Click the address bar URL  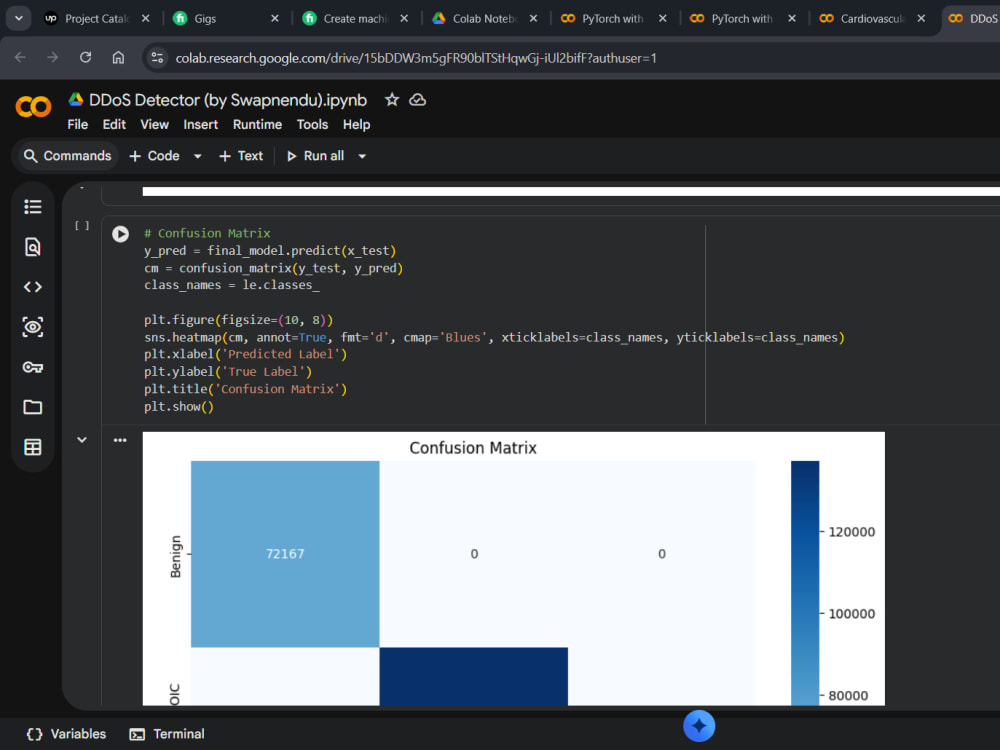pyautogui.click(x=416, y=58)
